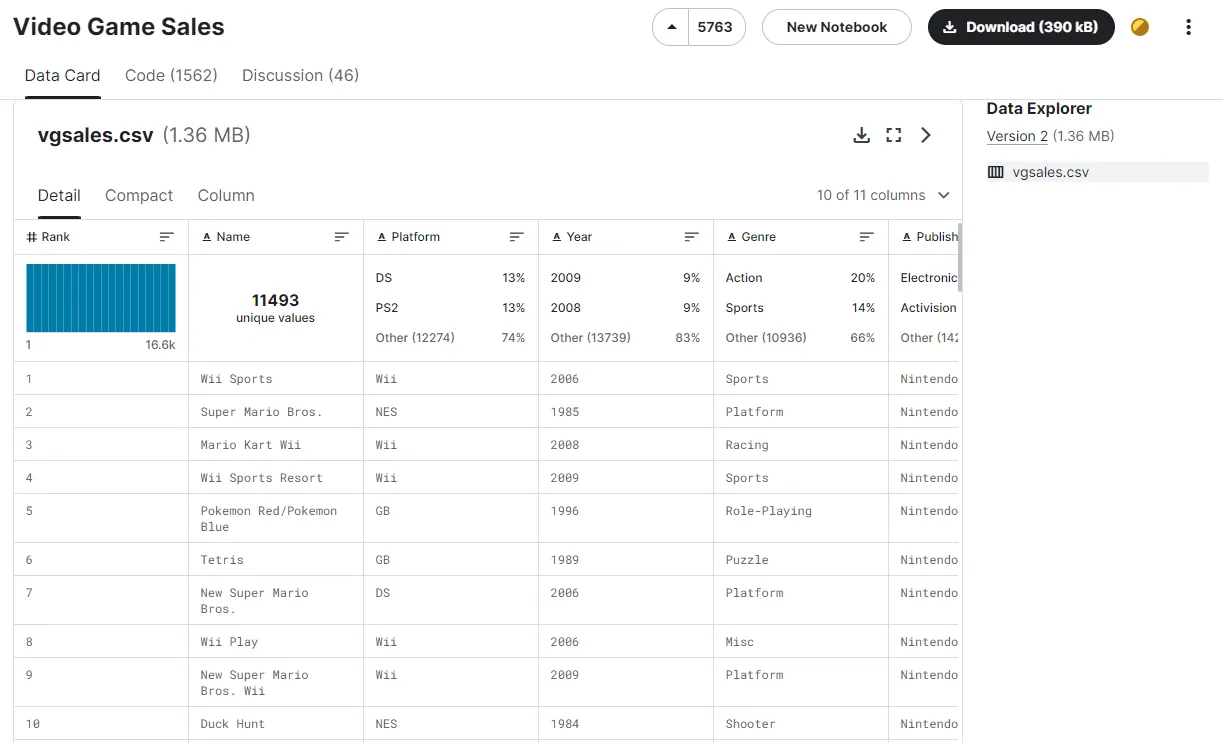1223x743 pixels.
Task: Sort by the Name column icon
Action: coord(342,237)
